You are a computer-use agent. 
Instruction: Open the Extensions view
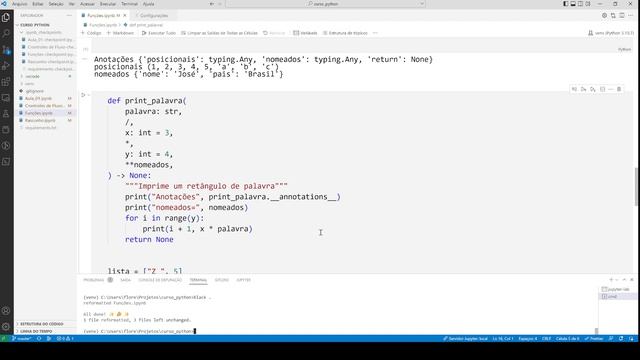click(x=6, y=82)
